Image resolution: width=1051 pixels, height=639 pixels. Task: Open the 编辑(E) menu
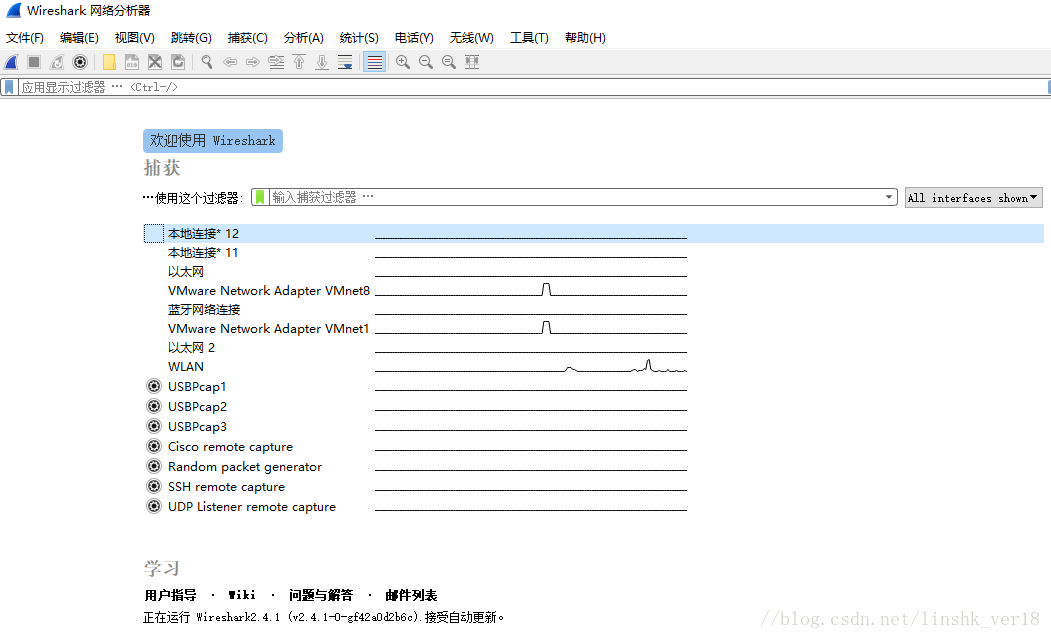[79, 38]
